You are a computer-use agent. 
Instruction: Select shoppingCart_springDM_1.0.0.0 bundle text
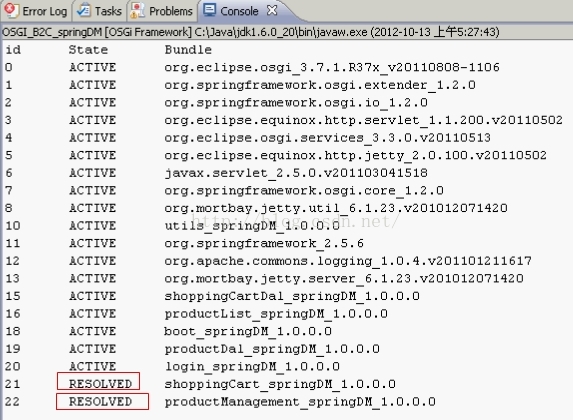[x=280, y=384]
